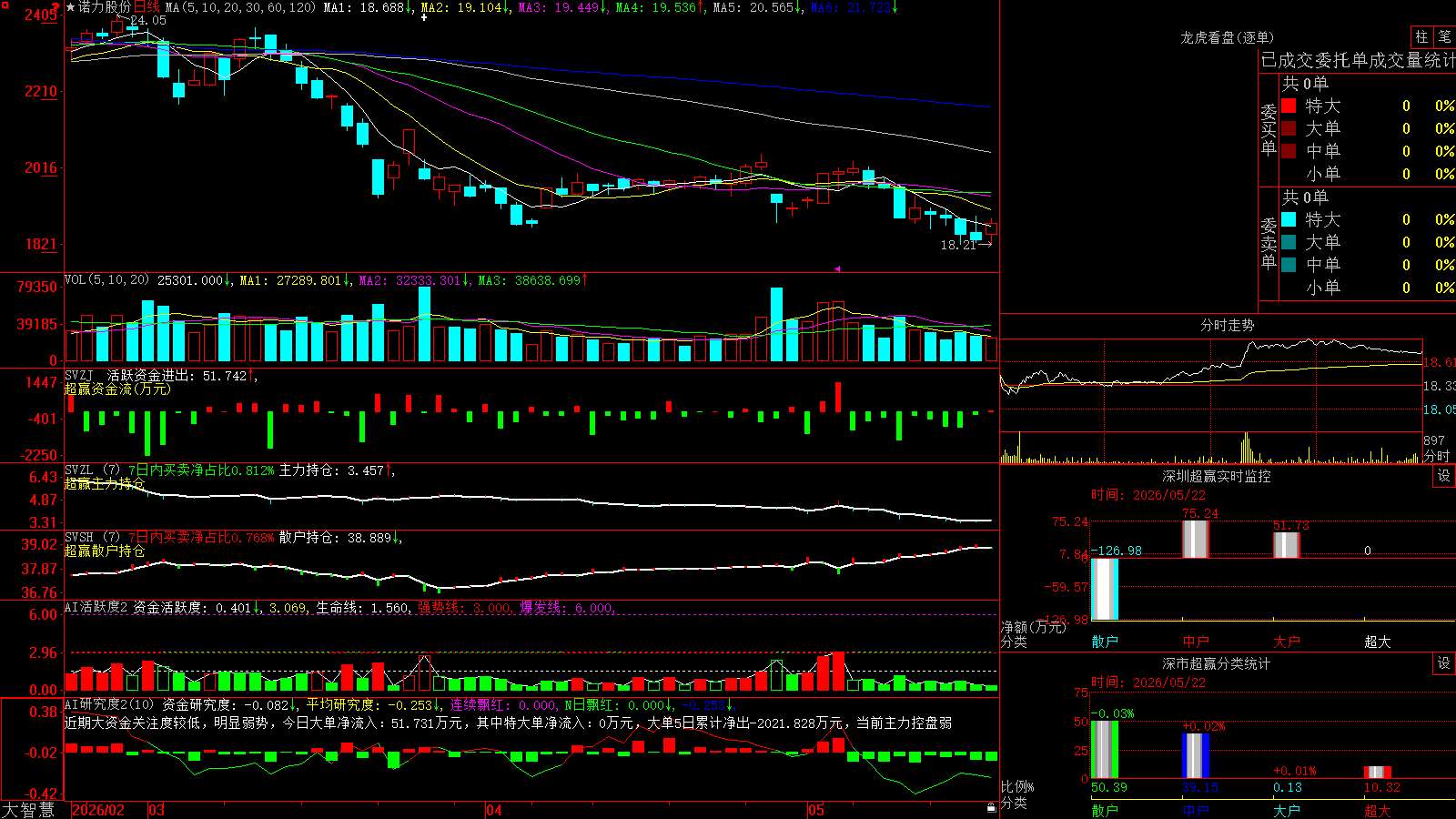Click the 散户 bar labeled -126.98
The height and width of the screenshot is (819, 1456).
[x=1105, y=589]
